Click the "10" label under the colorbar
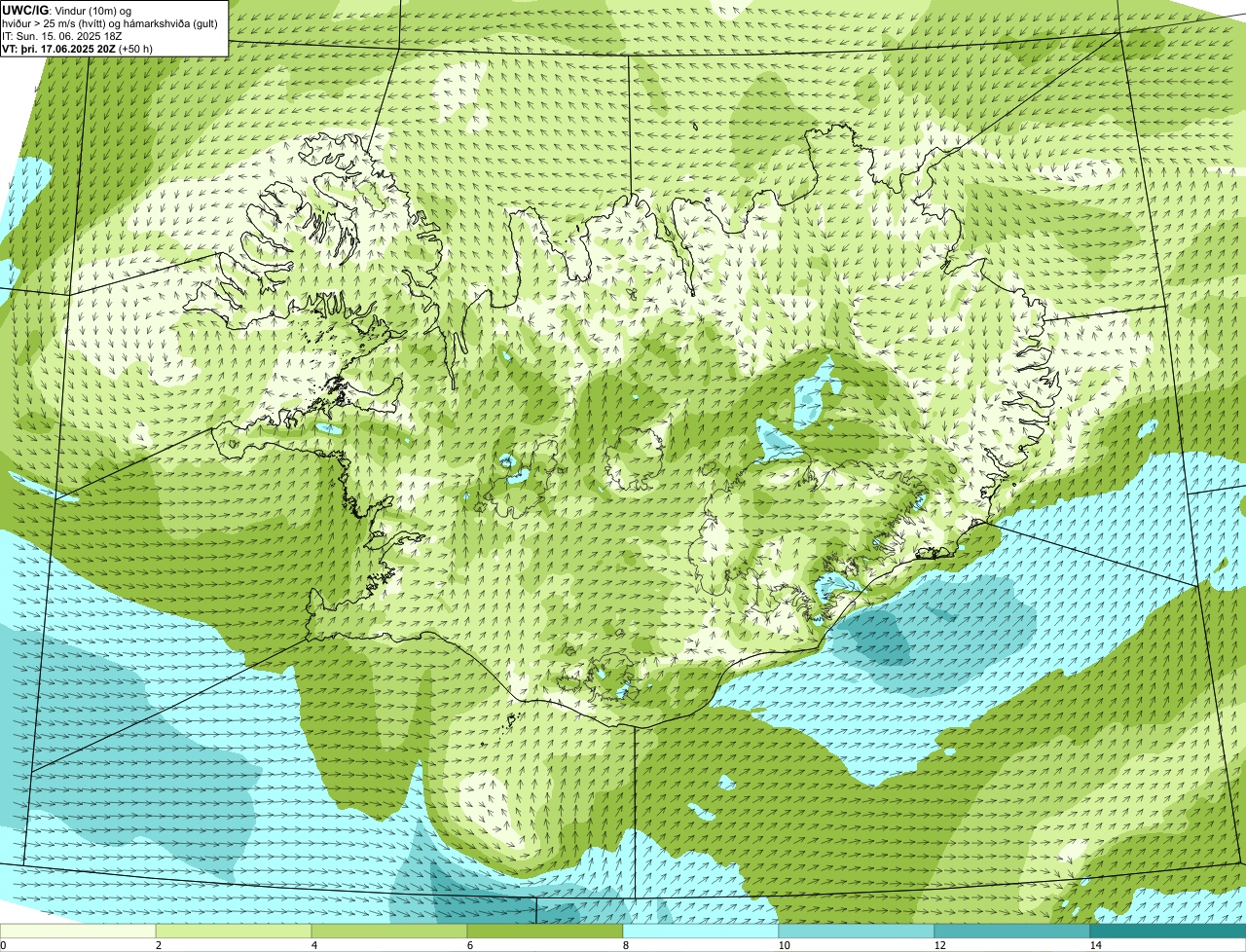1246x952 pixels. tap(783, 945)
